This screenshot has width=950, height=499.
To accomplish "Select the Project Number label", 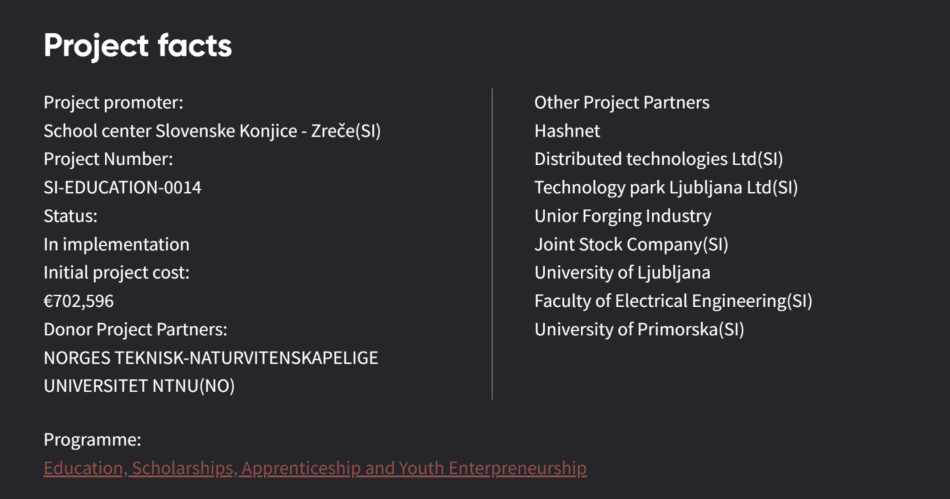I will [108, 159].
